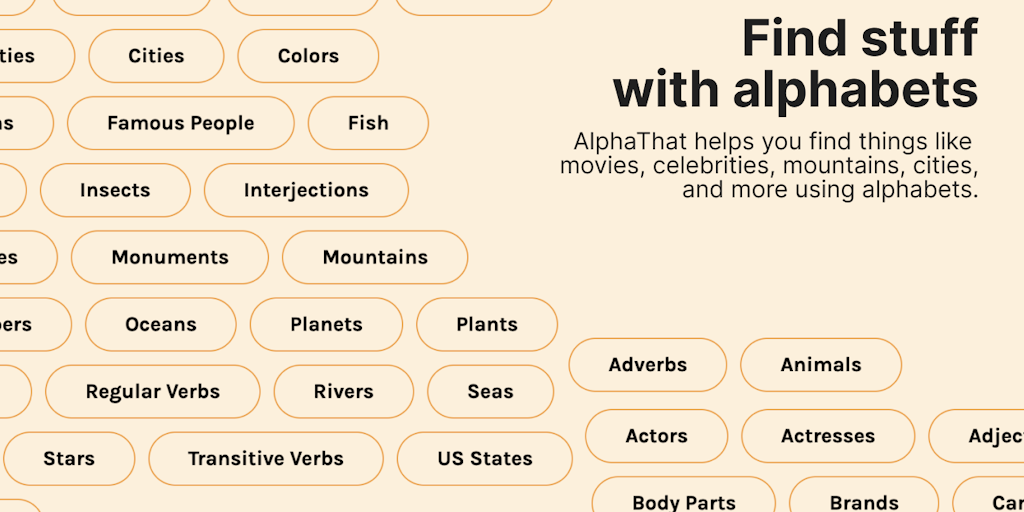
Task: Open the Planets category
Action: click(x=326, y=324)
